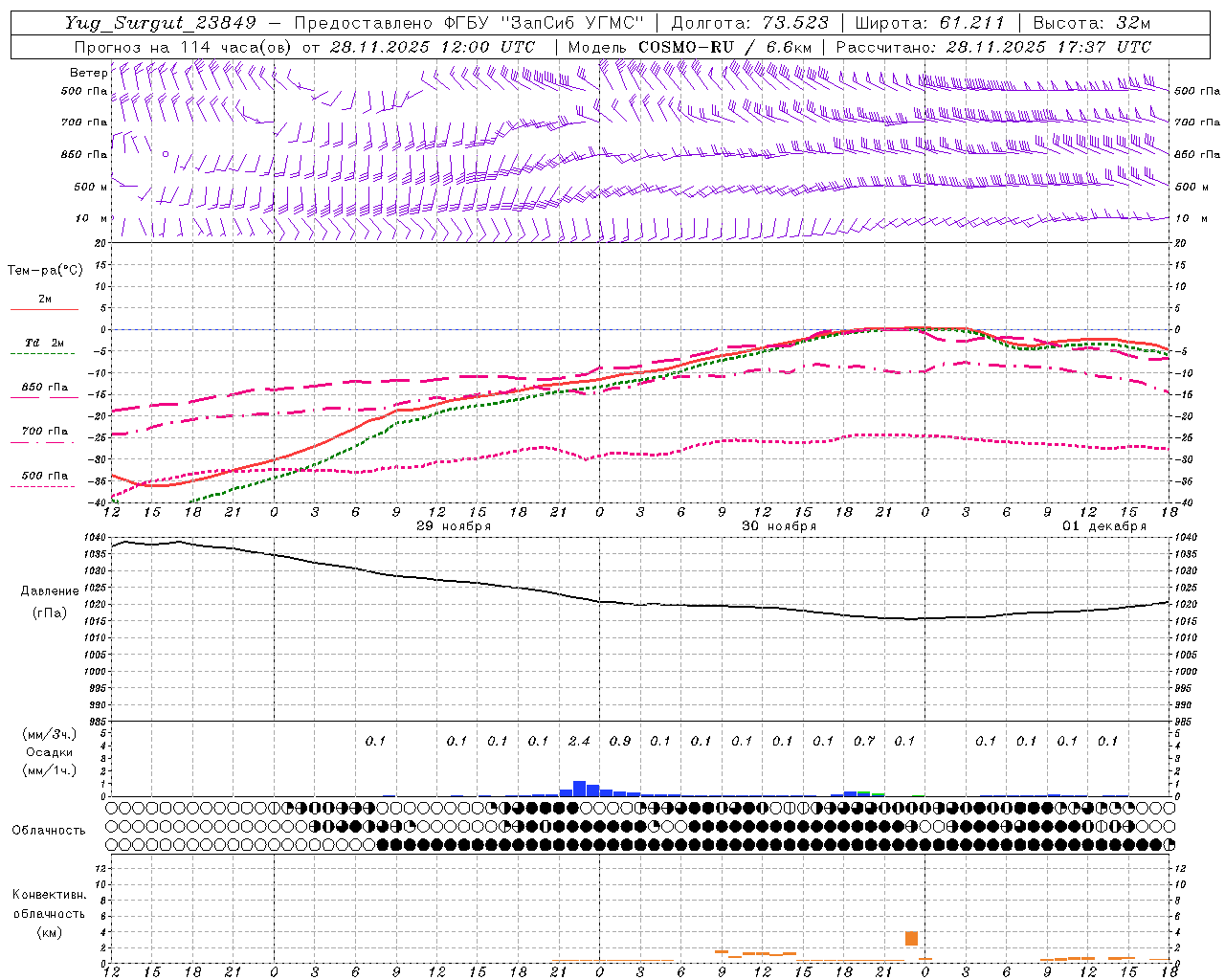The height and width of the screenshot is (980, 1225).
Task: Click the station name Yug_Surgut_23849
Action: (x=161, y=23)
